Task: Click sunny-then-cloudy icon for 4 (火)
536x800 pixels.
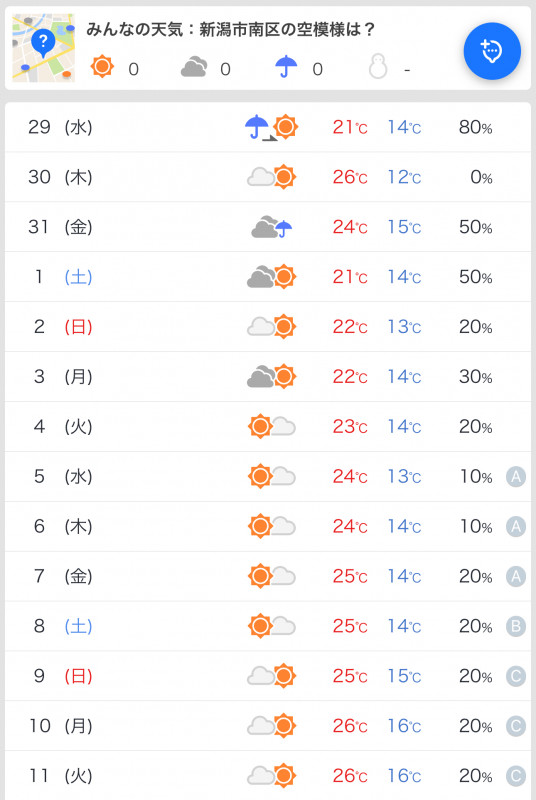Action: coord(271,427)
